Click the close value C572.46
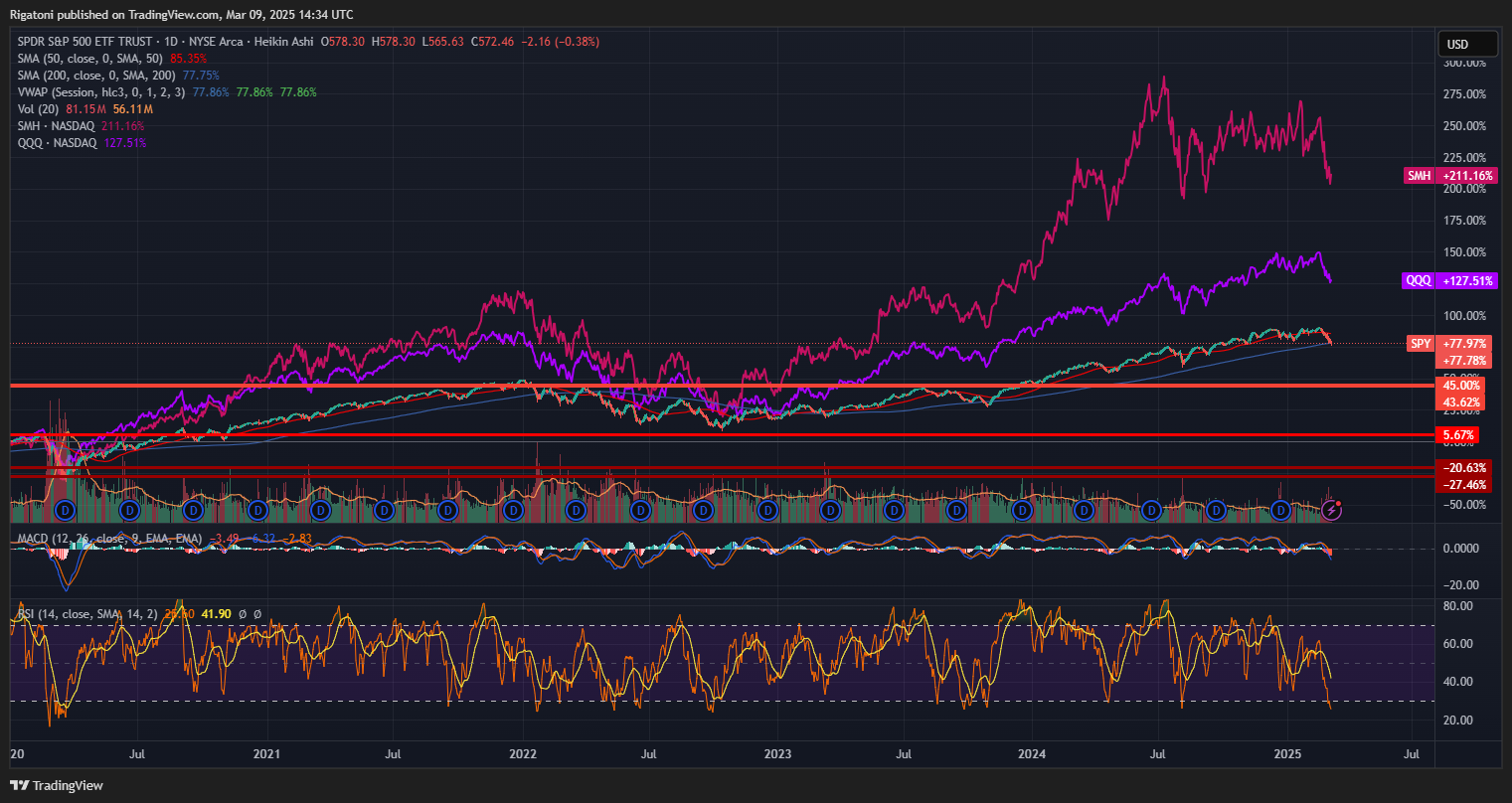The image size is (1512, 803). [x=492, y=42]
